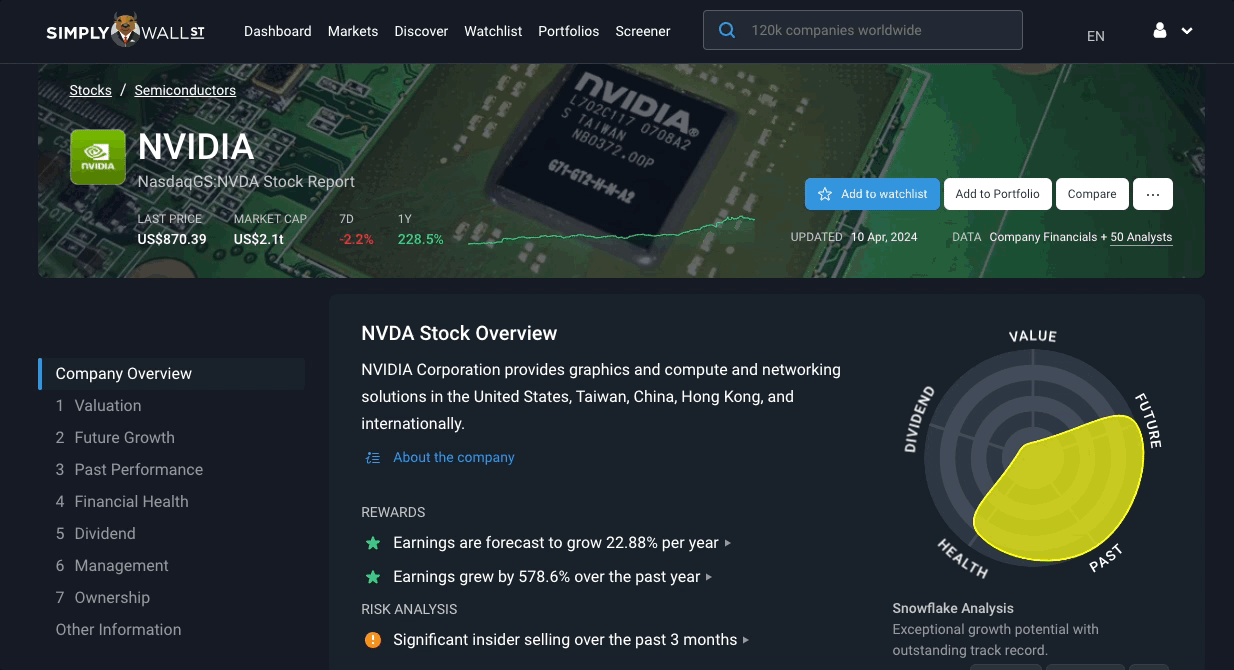Click the orange warning icon for insider selling
The width and height of the screenshot is (1234, 670).
373,640
